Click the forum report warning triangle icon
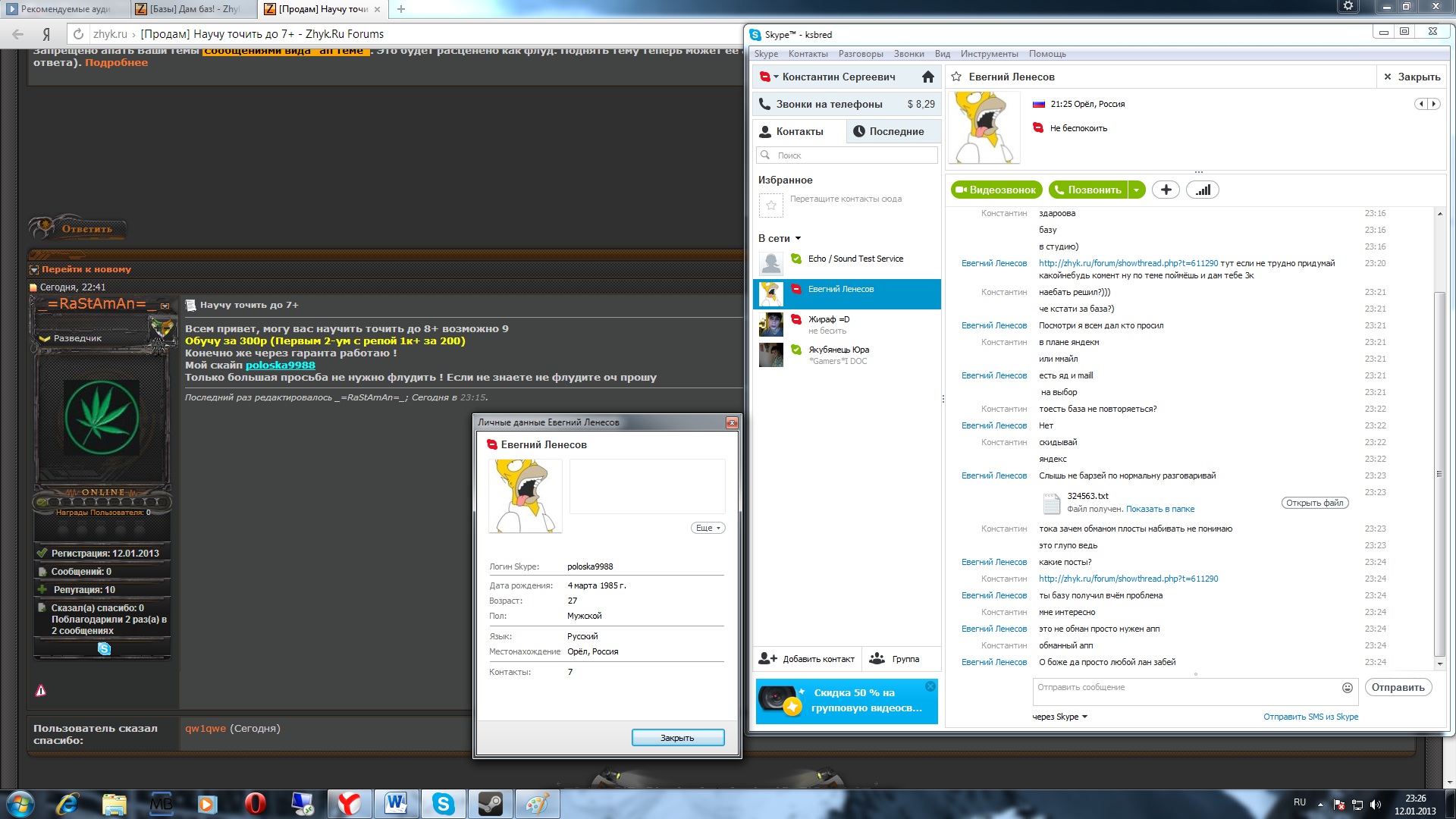This screenshot has height=819, width=1456. click(x=41, y=690)
